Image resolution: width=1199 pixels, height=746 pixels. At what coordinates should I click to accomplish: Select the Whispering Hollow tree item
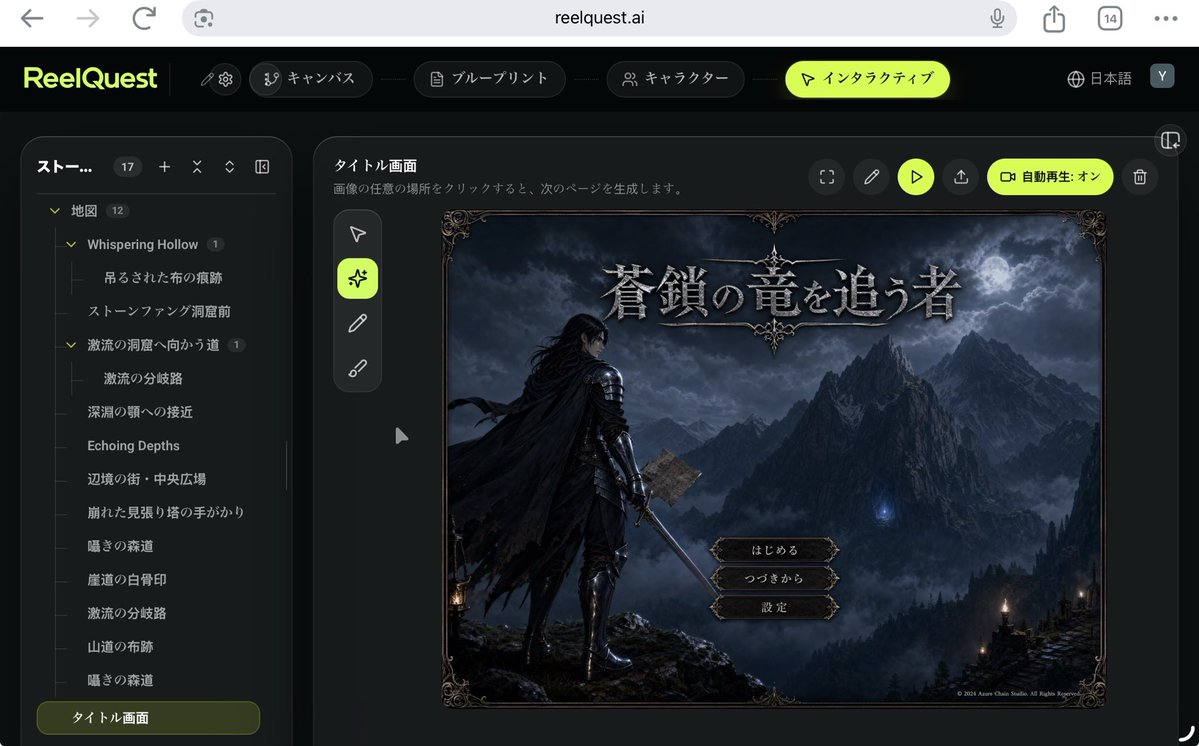pyautogui.click(x=142, y=245)
